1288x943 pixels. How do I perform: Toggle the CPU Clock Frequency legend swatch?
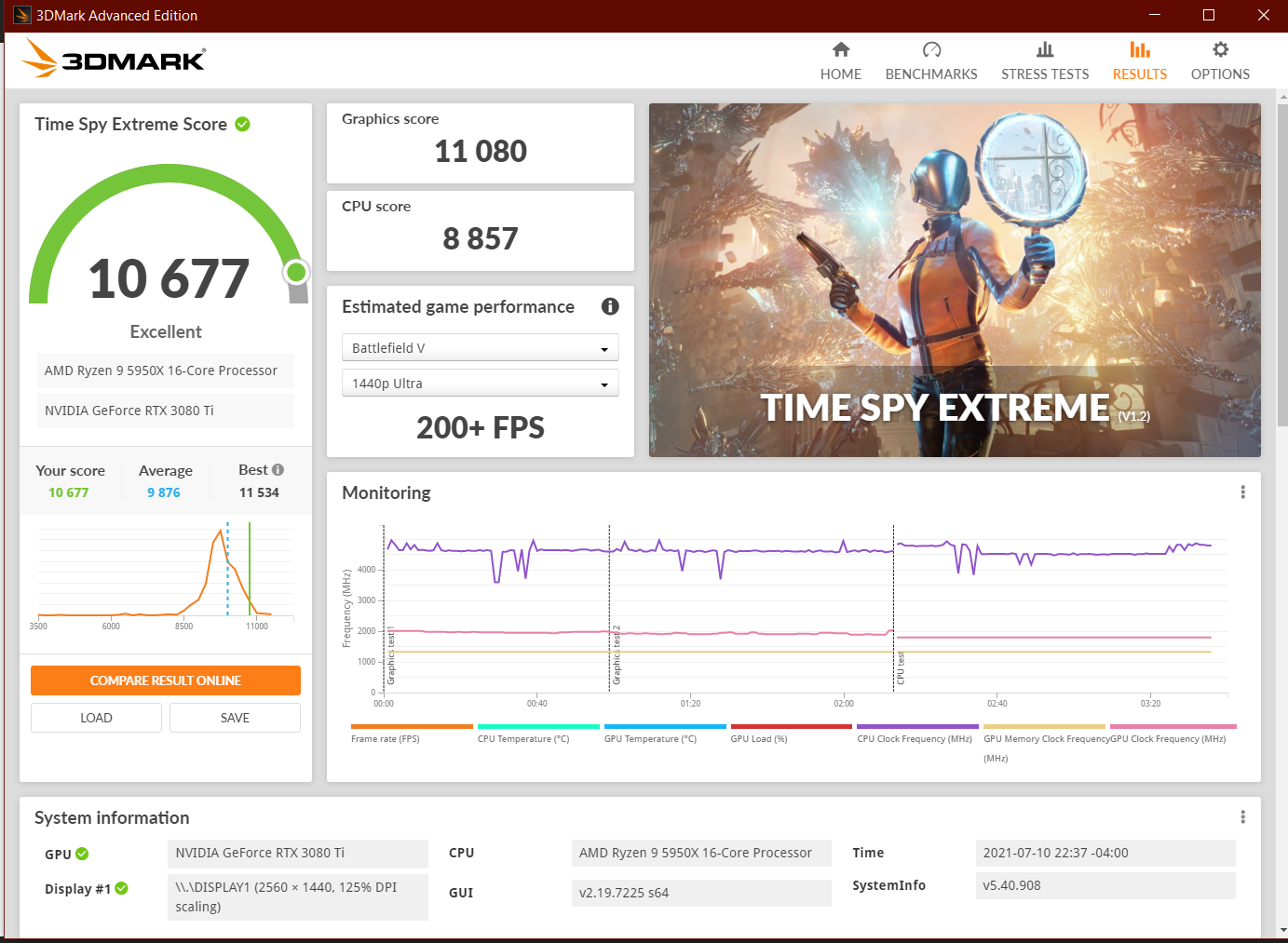click(917, 726)
